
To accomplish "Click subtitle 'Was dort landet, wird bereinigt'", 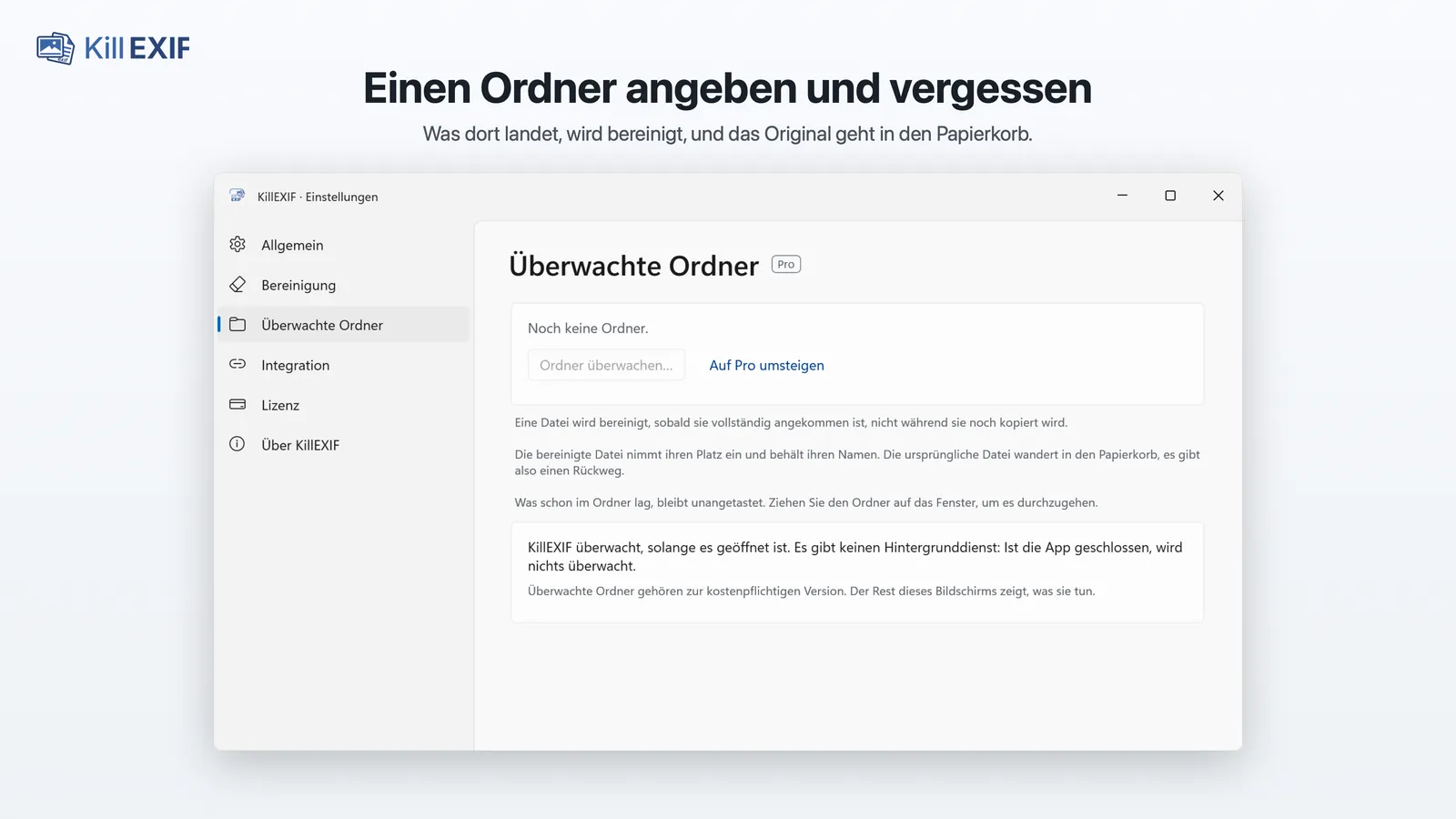I will point(553,134).
